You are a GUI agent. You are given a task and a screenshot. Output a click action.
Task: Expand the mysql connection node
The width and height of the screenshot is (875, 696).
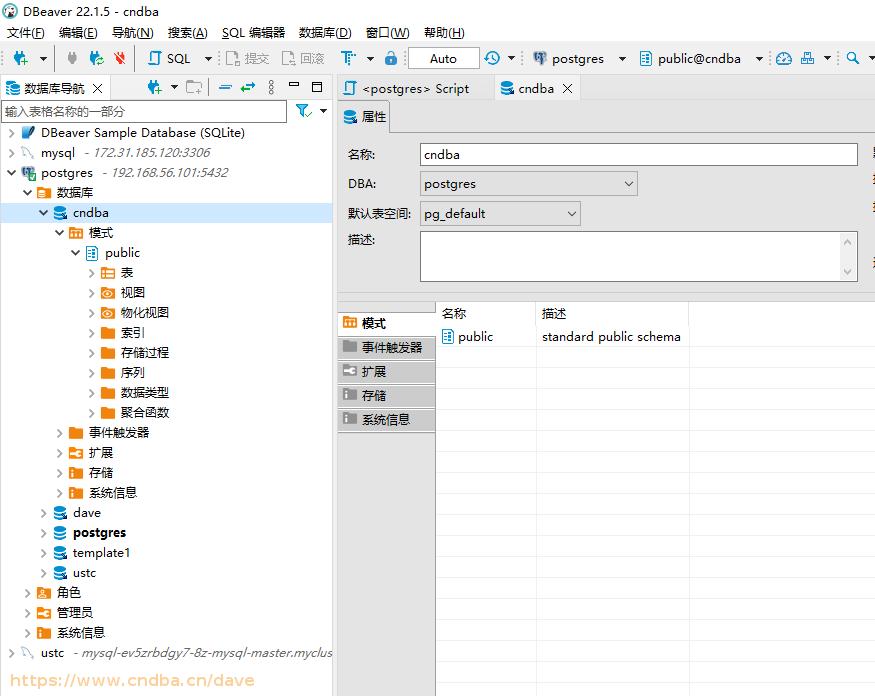11,153
